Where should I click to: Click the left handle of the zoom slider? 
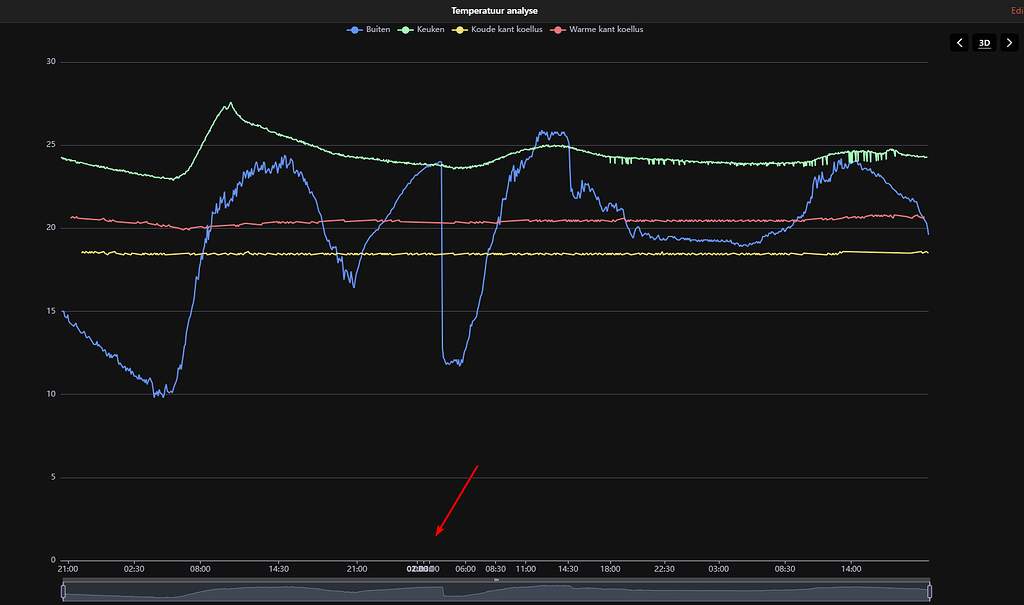coord(64,592)
